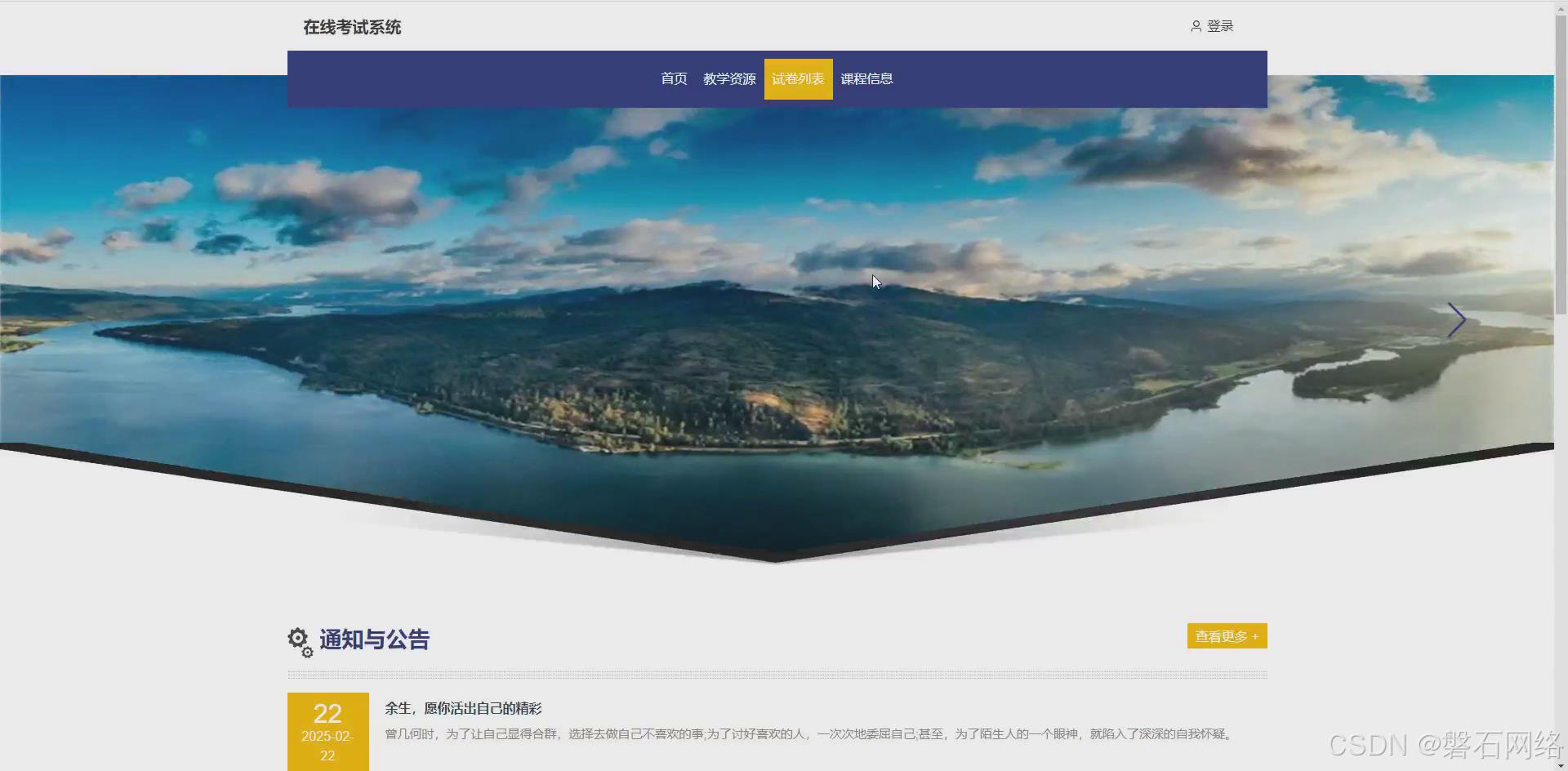This screenshot has height=771, width=1568.
Task: Open the 首页 navigation item
Action: (x=673, y=78)
